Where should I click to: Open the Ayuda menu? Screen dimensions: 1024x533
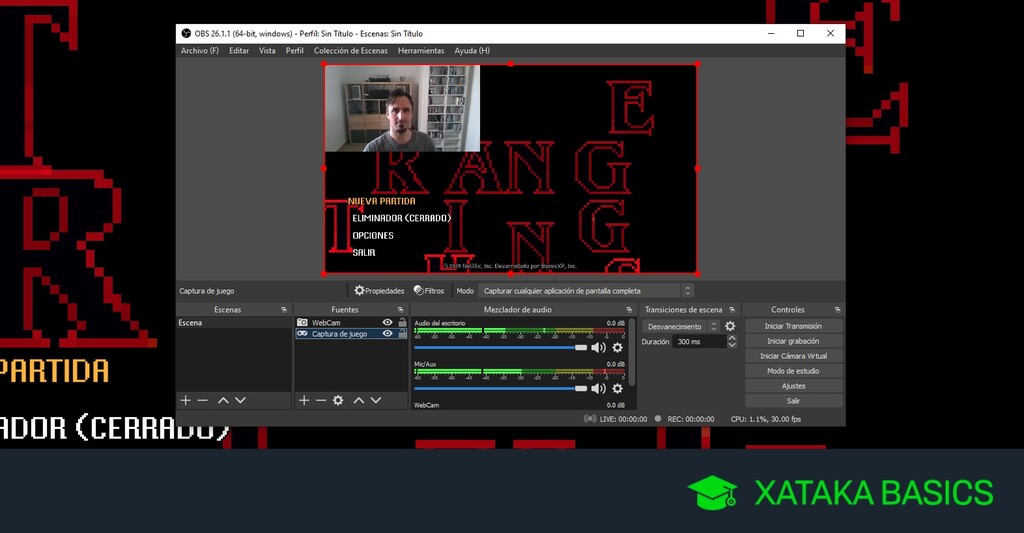[x=472, y=50]
